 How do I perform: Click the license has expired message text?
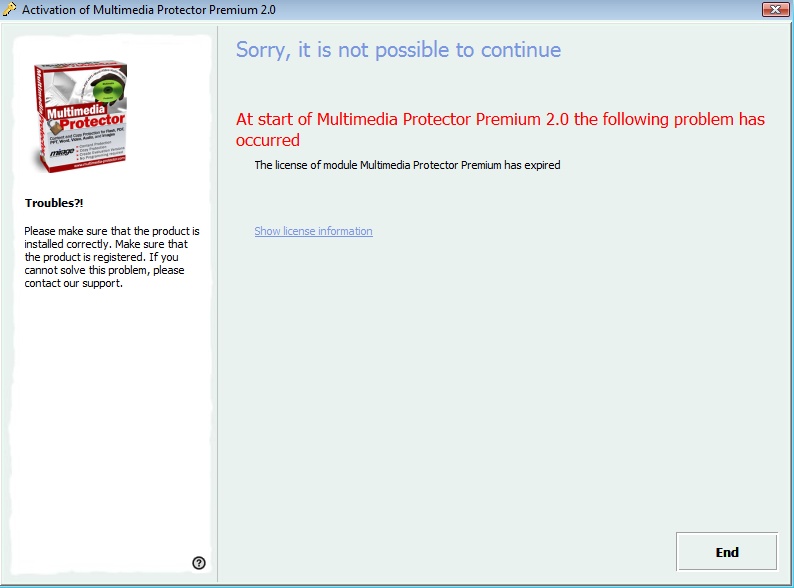[408, 165]
